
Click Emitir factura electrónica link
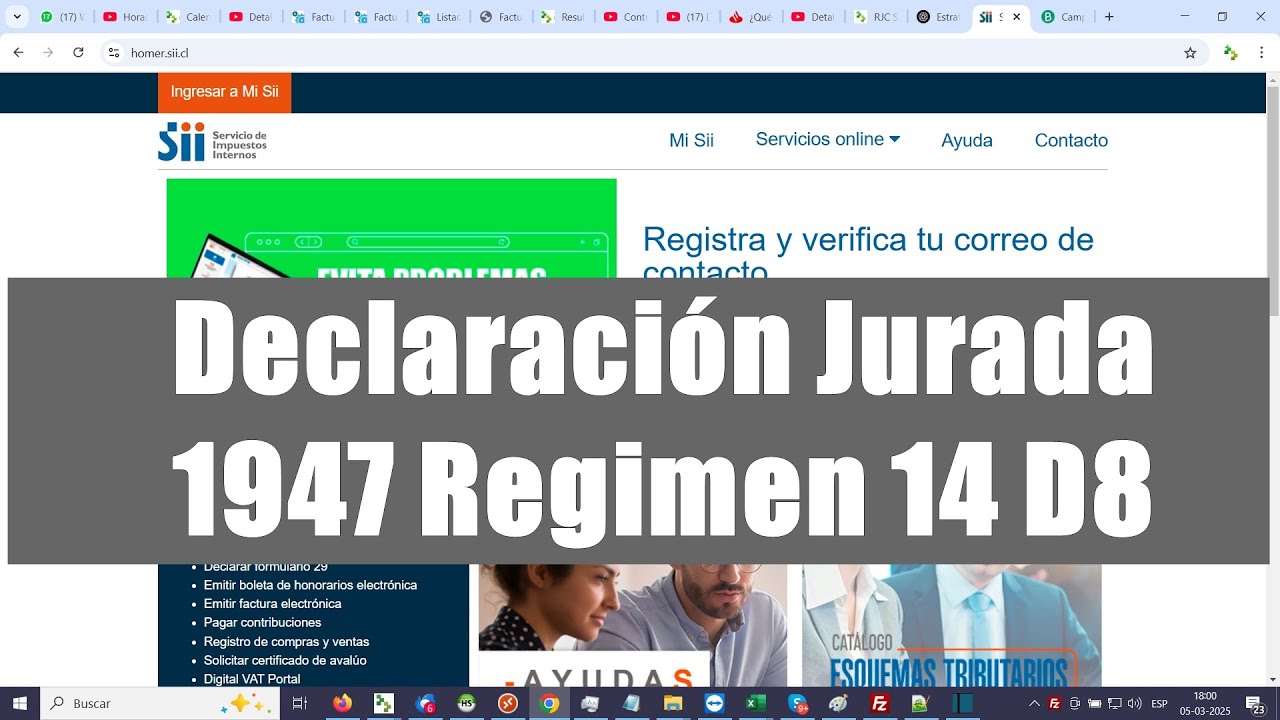pos(272,604)
